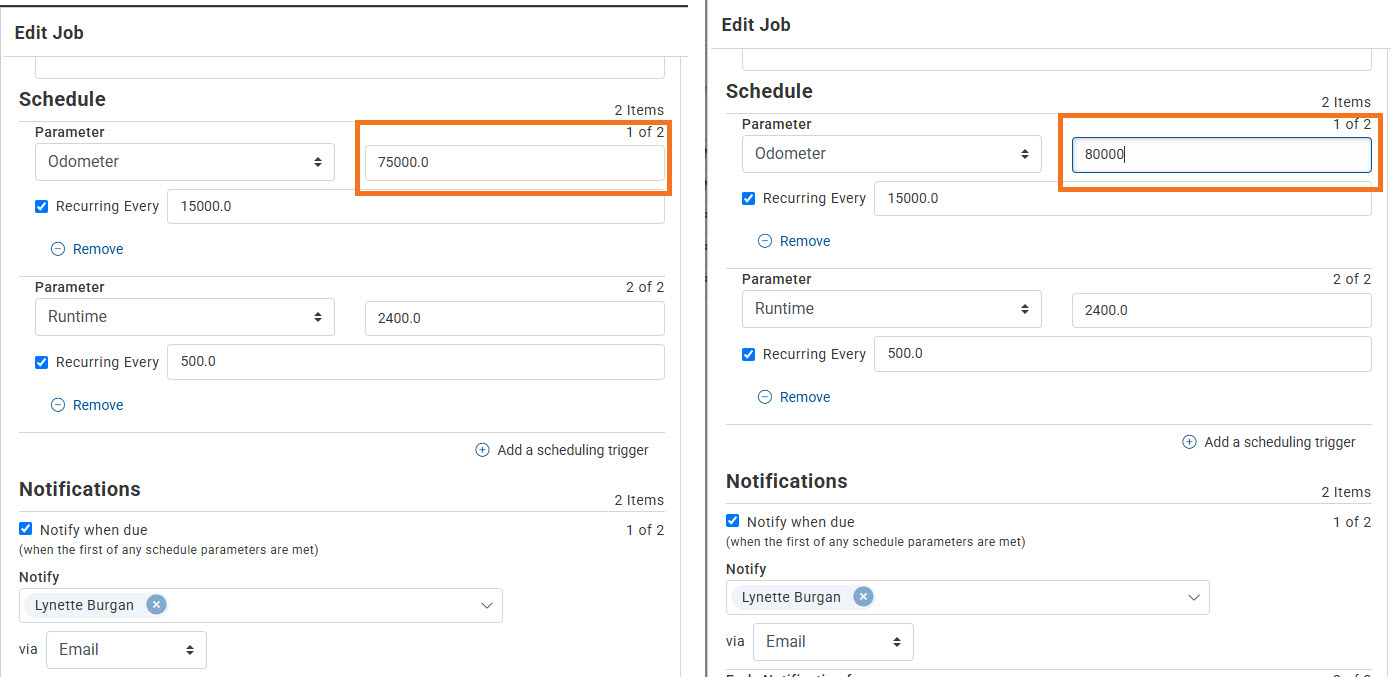Click right Notifications heading text
Screen dimensions: 1391x677
[x=787, y=481]
